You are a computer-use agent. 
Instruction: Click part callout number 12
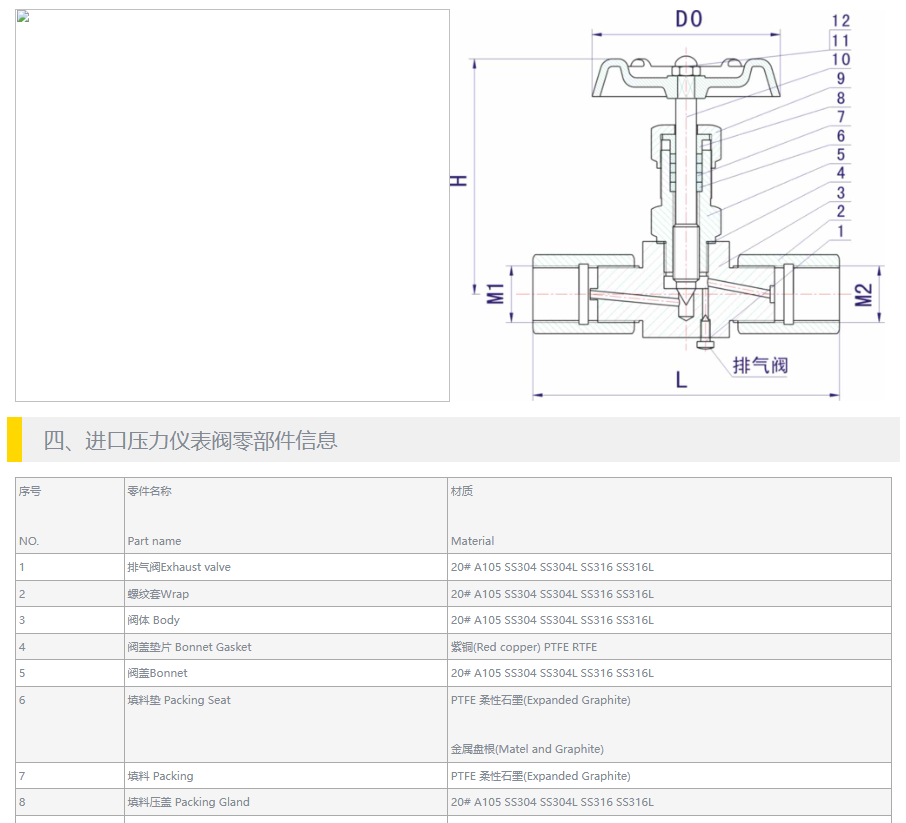pos(840,21)
